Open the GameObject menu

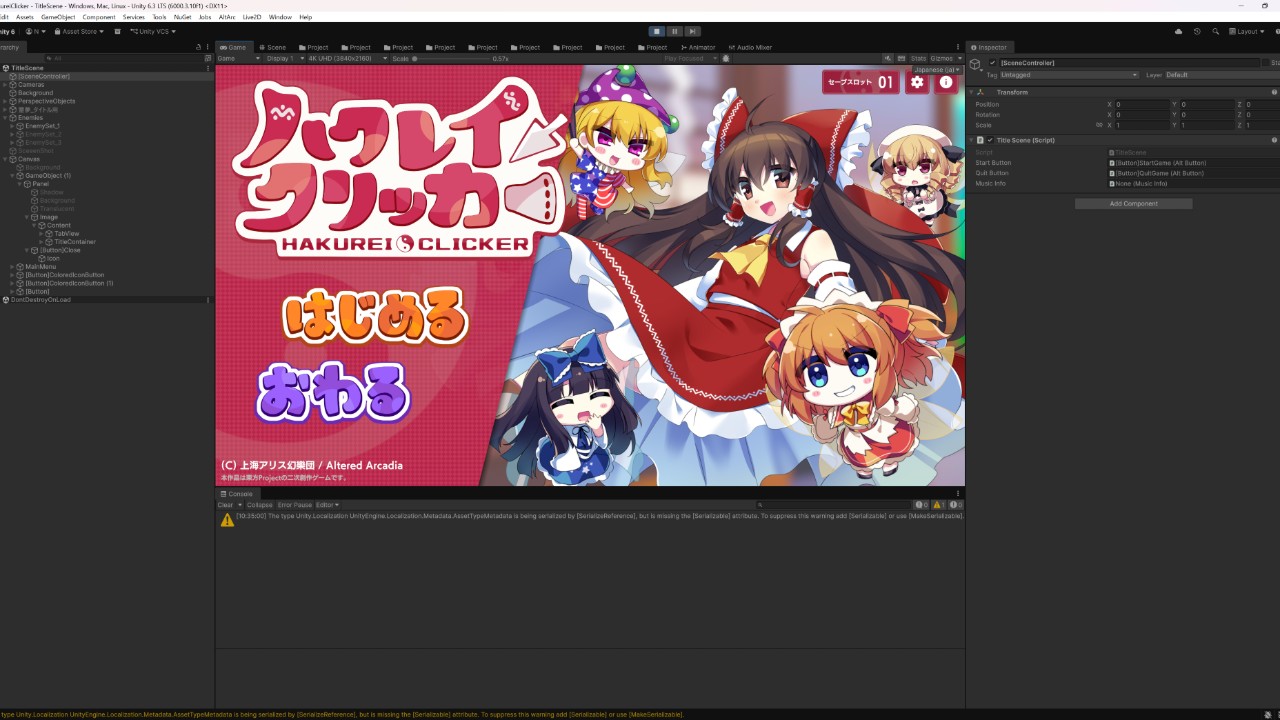58,17
